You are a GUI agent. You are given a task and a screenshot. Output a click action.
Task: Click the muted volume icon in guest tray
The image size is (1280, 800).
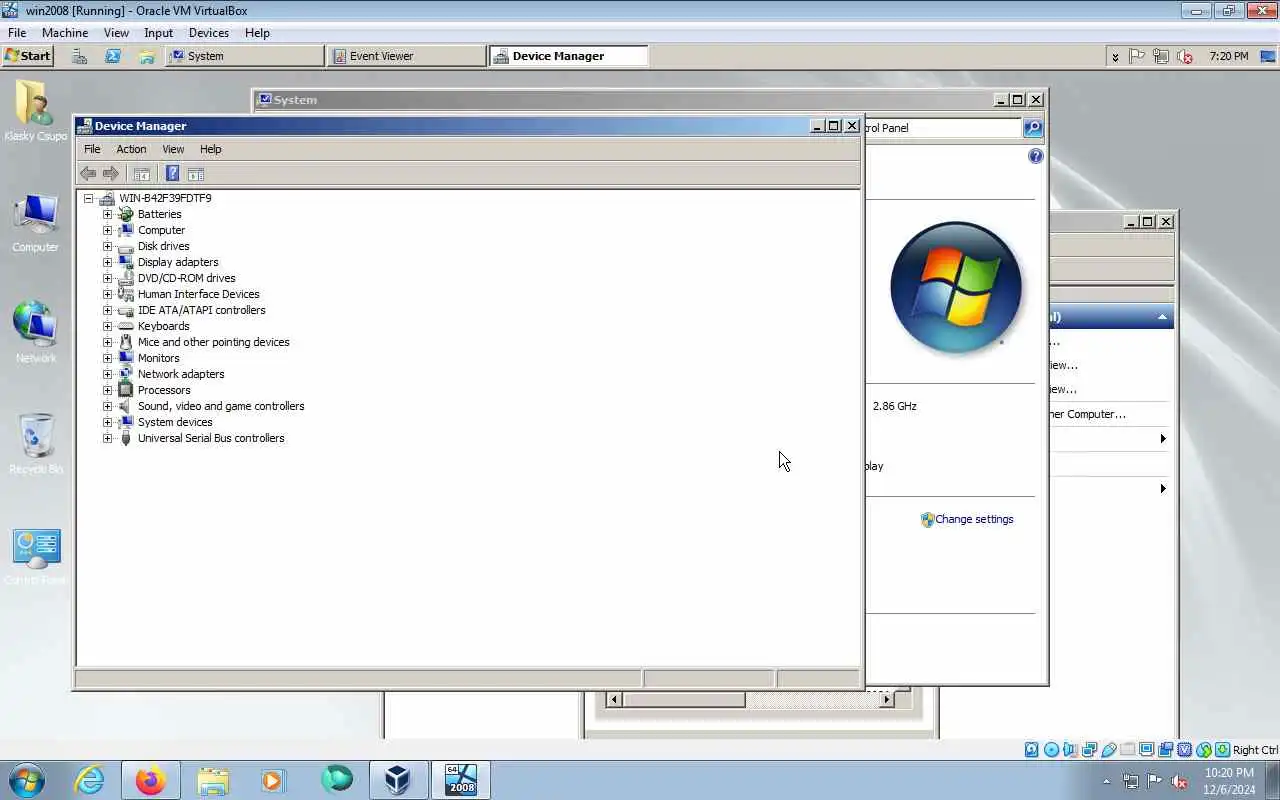[1185, 56]
